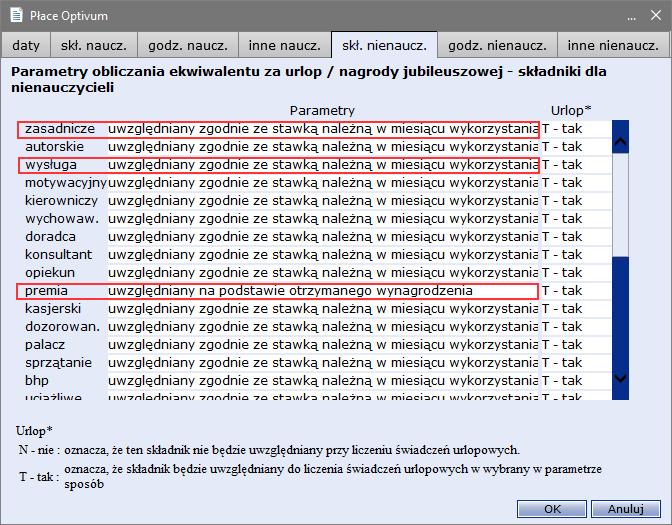The height and width of the screenshot is (525, 672).
Task: Click the 'T - tak :' legend label
Action: coord(39,477)
